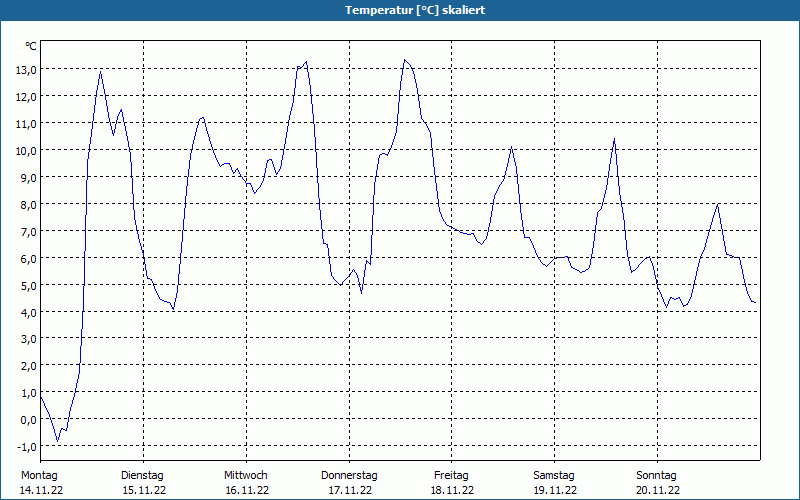Click the '4,0' y-axis label
The image size is (800, 500).
(x=29, y=313)
